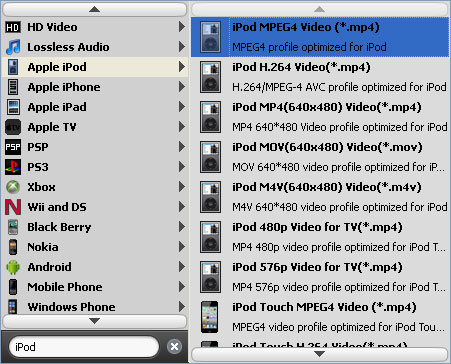Click the Wii and DS red N icon
The width and height of the screenshot is (451, 364).
[x=13, y=207]
